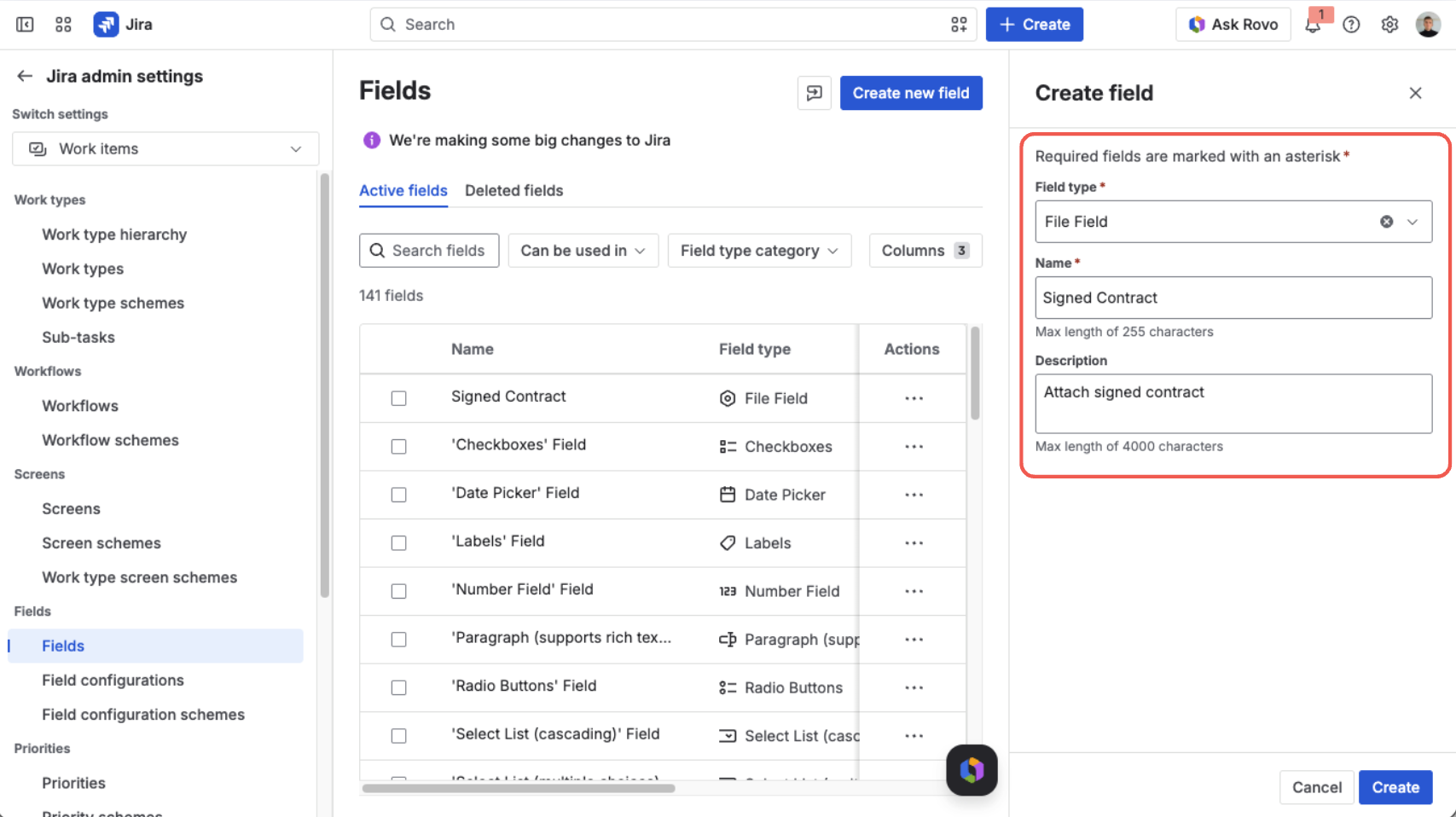Open the help question mark icon
This screenshot has height=817, width=1456.
[1351, 25]
